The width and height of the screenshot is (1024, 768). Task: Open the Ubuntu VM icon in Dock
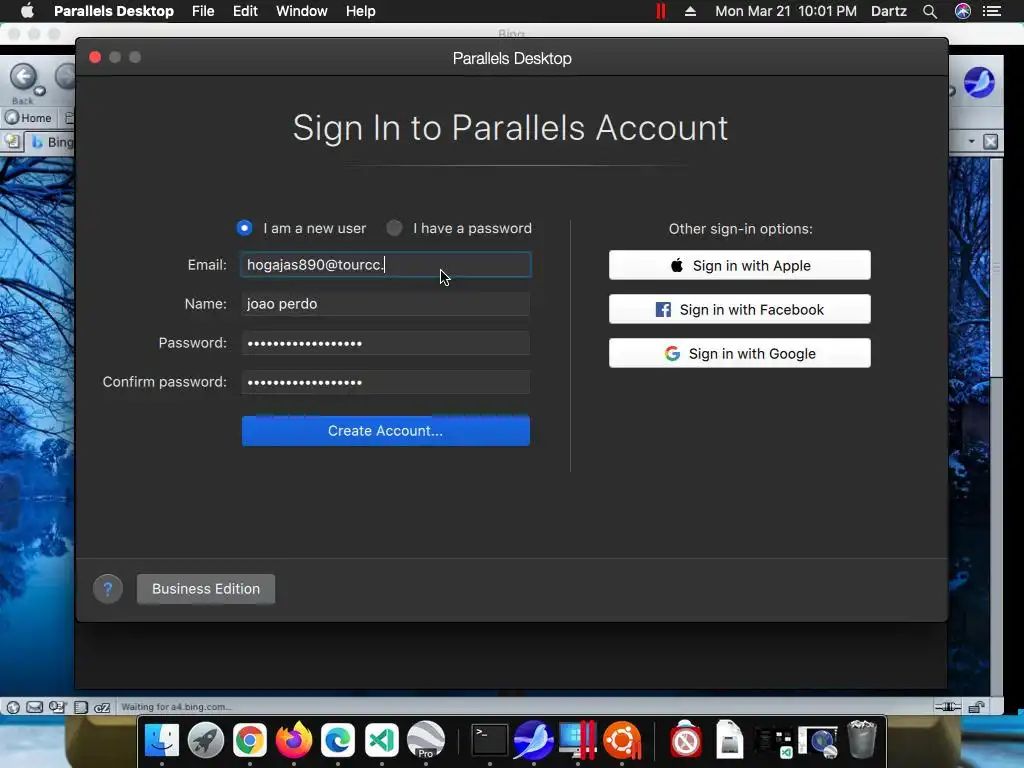622,740
